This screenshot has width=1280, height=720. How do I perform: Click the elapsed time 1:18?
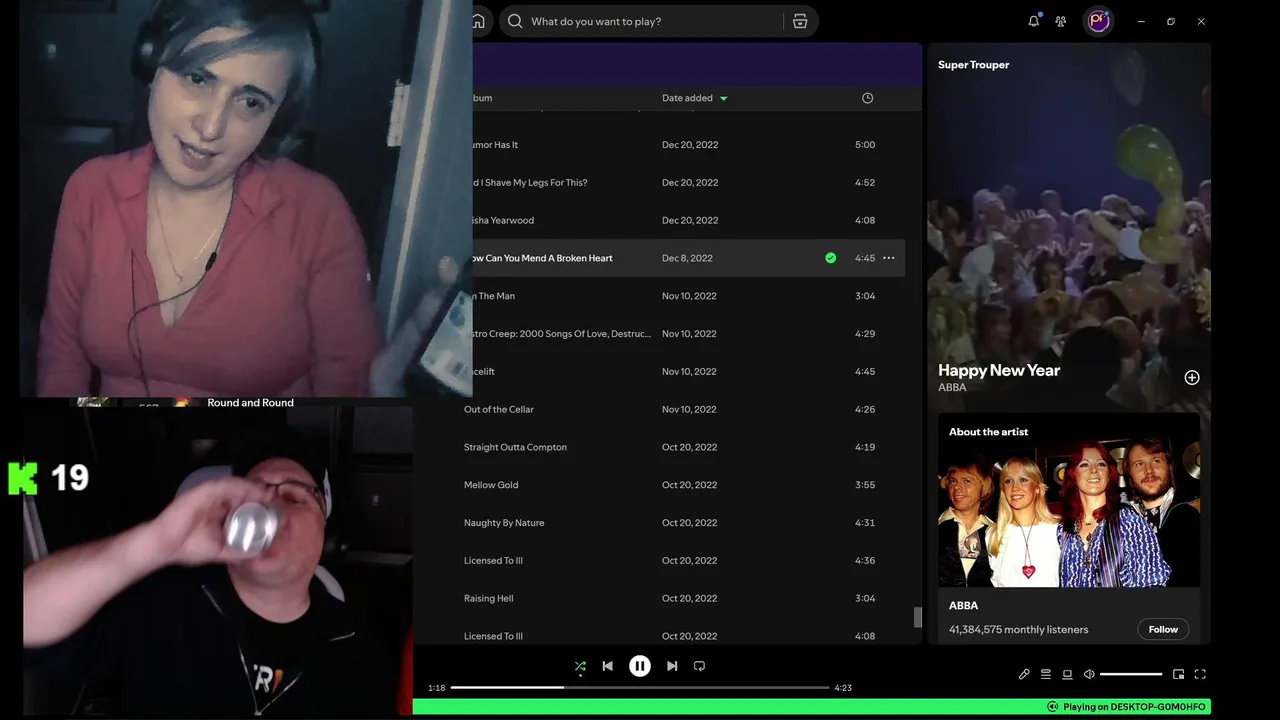pos(436,688)
